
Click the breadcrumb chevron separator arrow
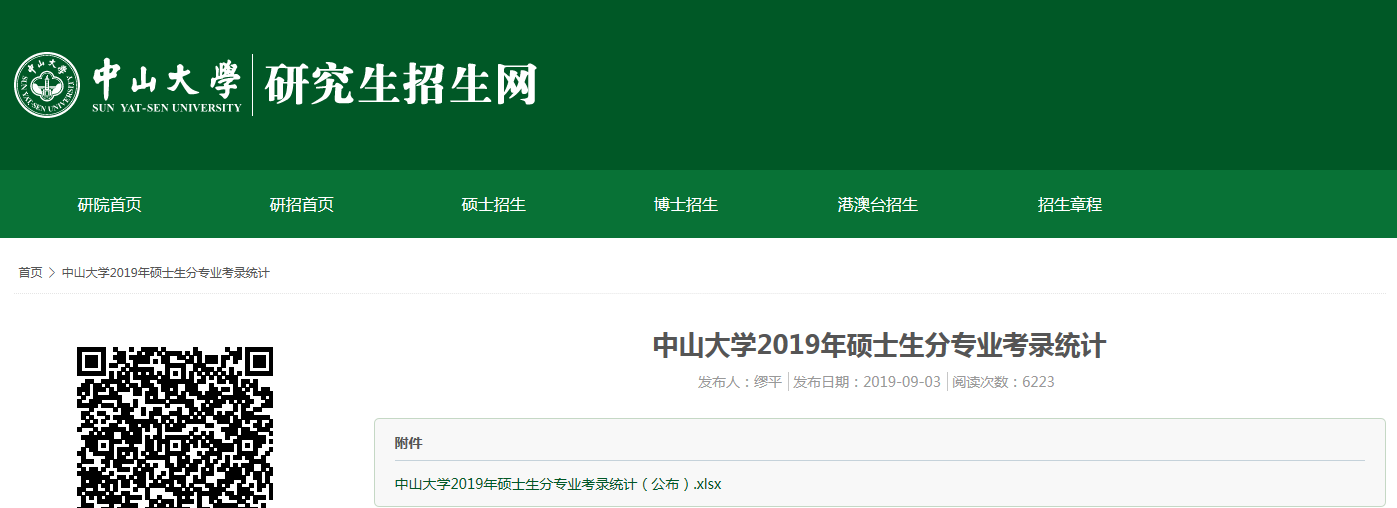pyautogui.click(x=52, y=273)
